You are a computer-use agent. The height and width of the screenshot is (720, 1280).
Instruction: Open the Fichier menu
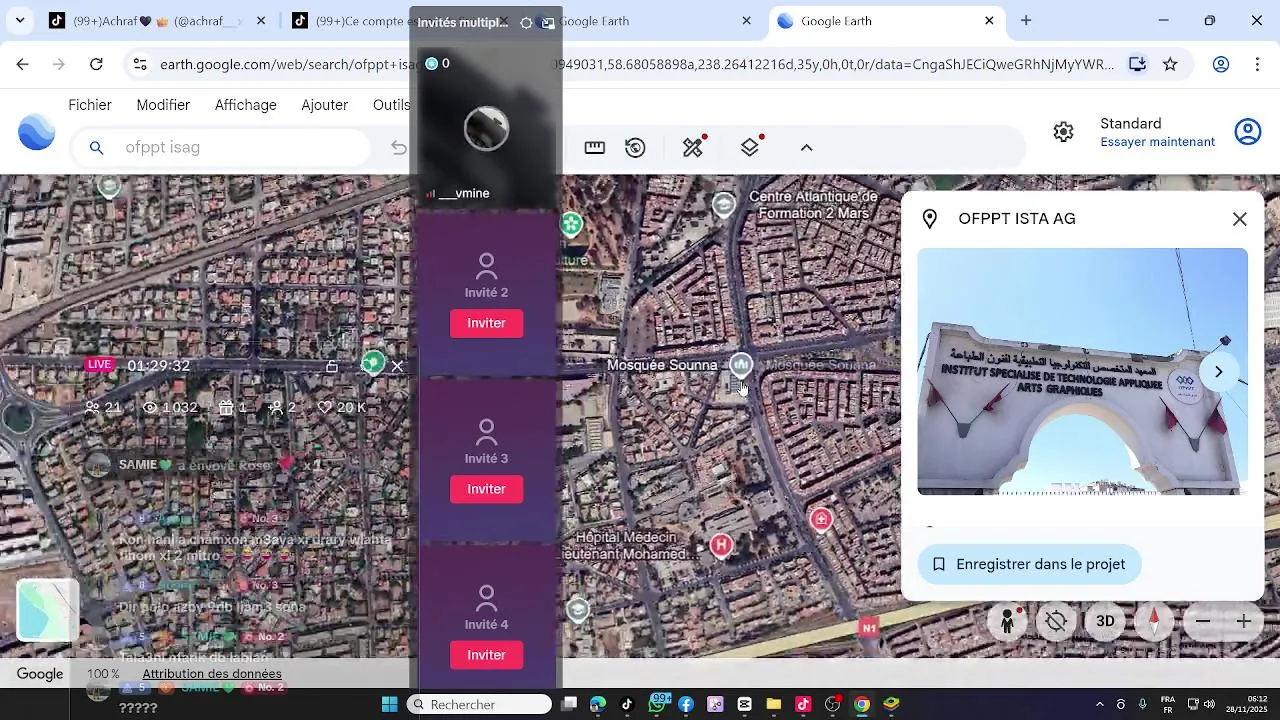tap(90, 105)
